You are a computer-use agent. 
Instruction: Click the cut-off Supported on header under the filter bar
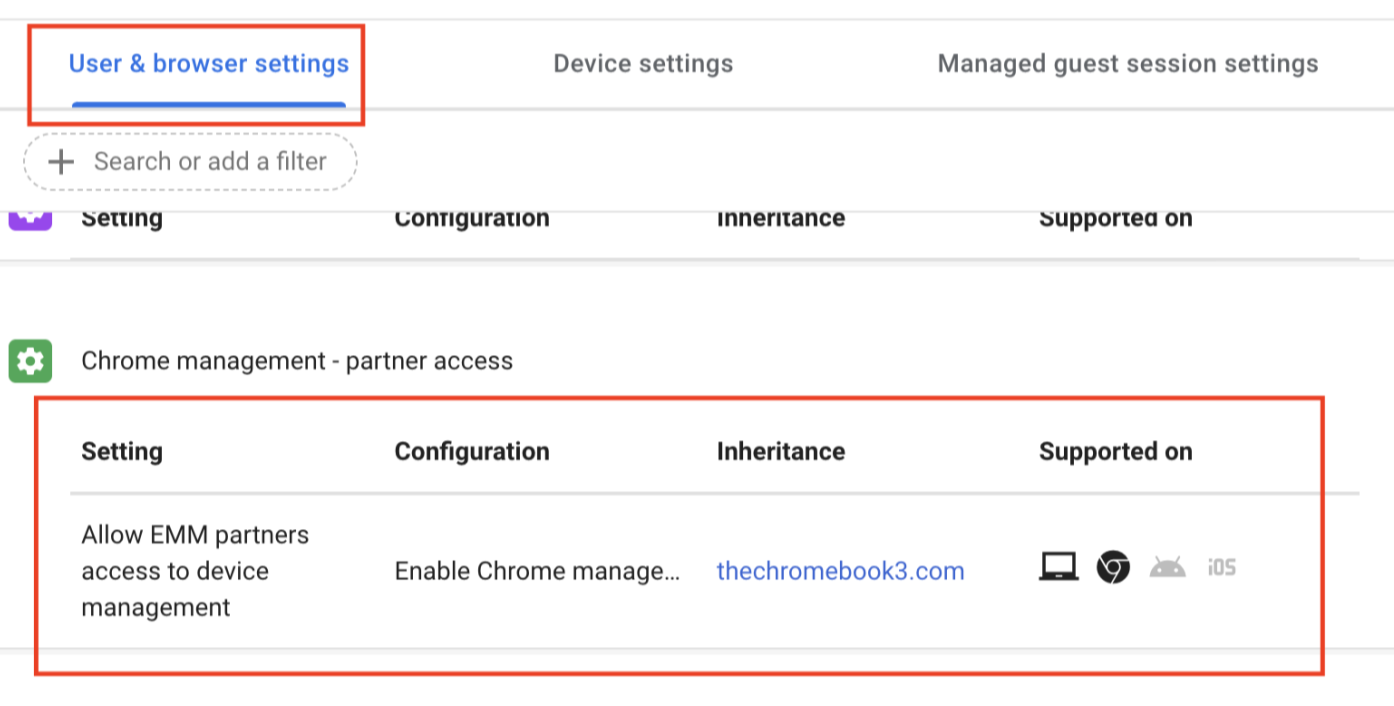(1115, 220)
